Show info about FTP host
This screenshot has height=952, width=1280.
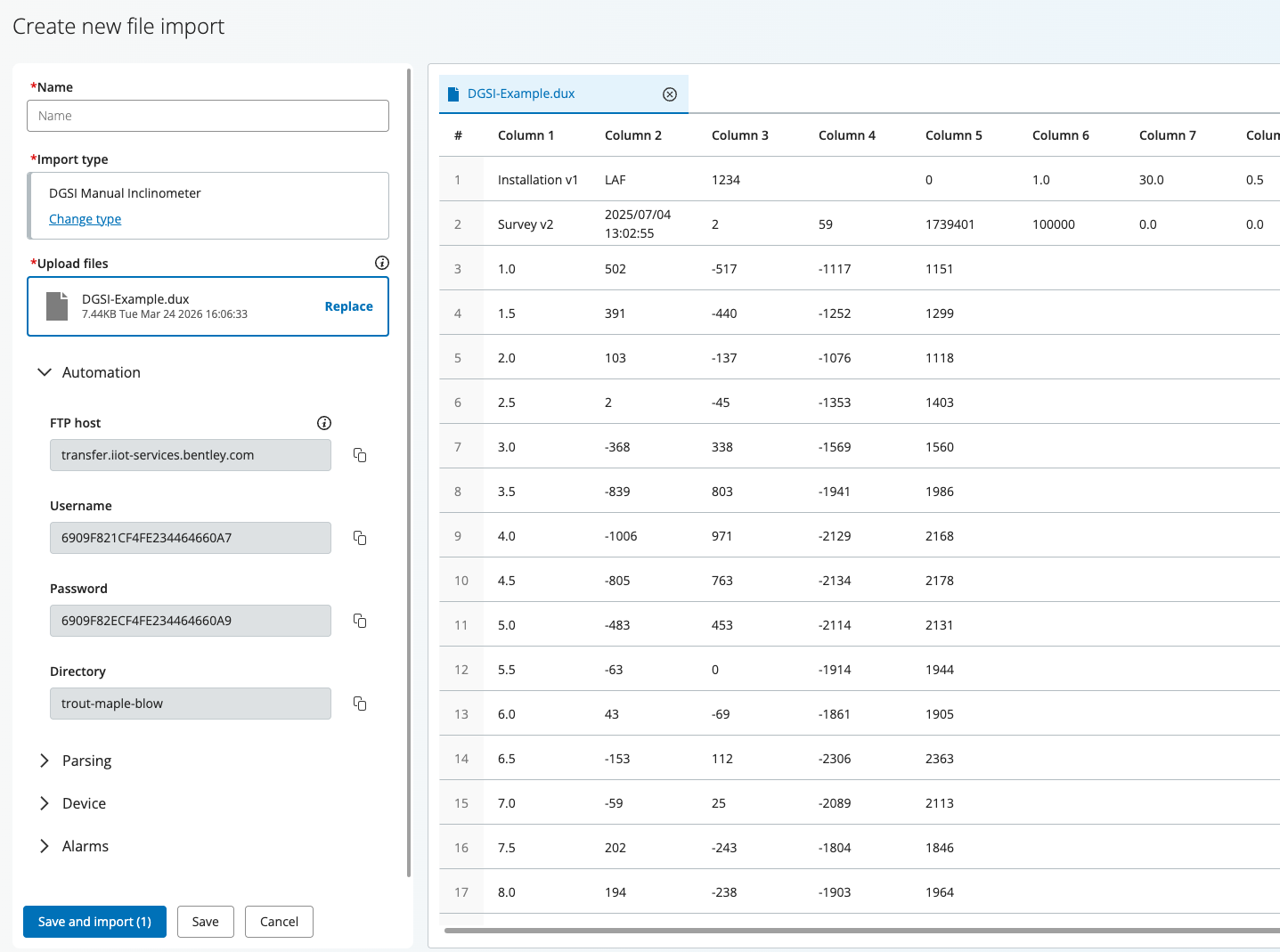[x=324, y=423]
